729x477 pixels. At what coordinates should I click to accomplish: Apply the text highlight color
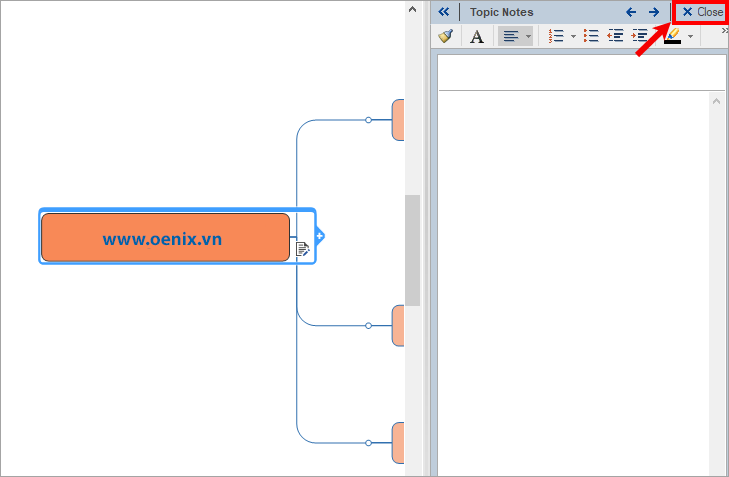pos(672,36)
